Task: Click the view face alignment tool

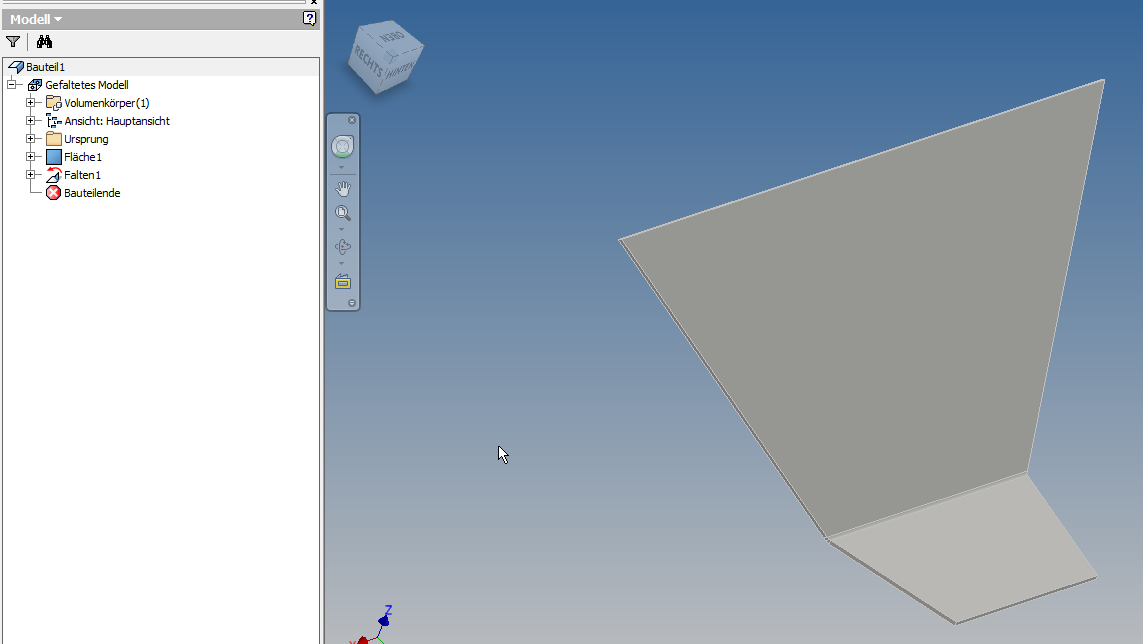Action: tap(343, 281)
